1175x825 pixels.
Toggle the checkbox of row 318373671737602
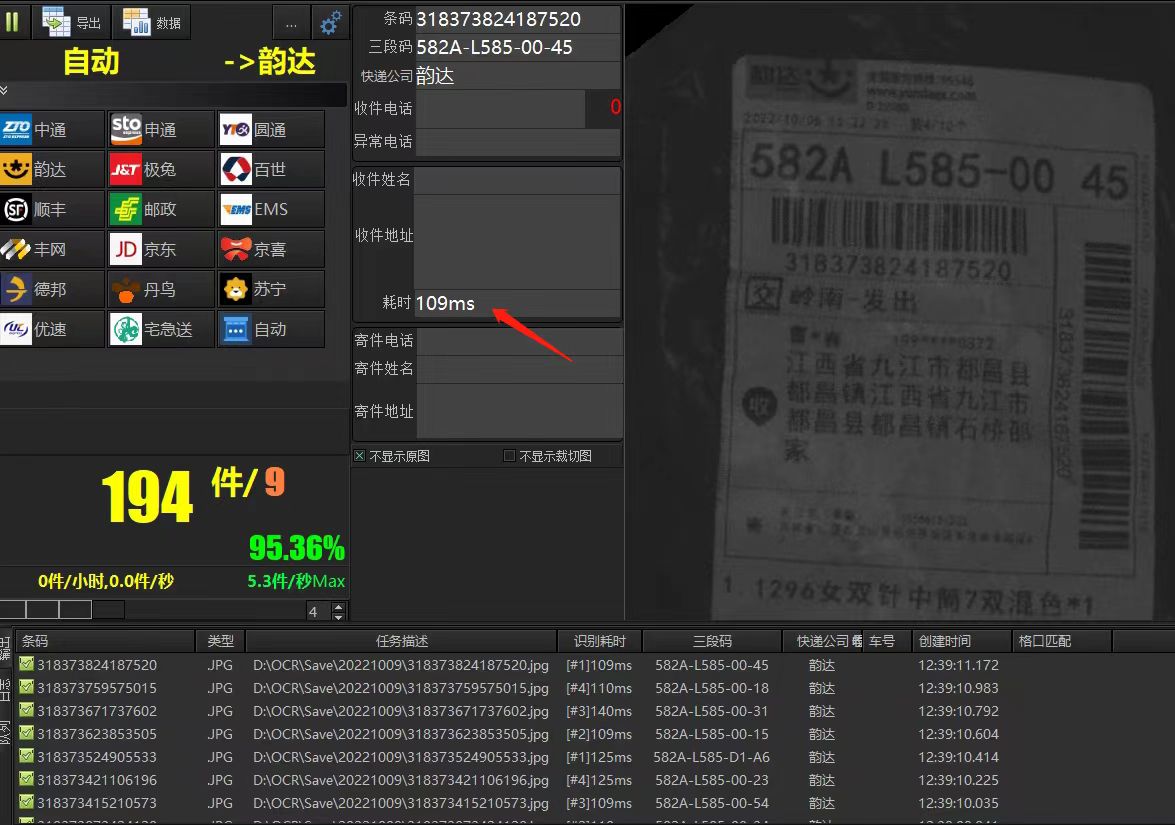coord(26,710)
